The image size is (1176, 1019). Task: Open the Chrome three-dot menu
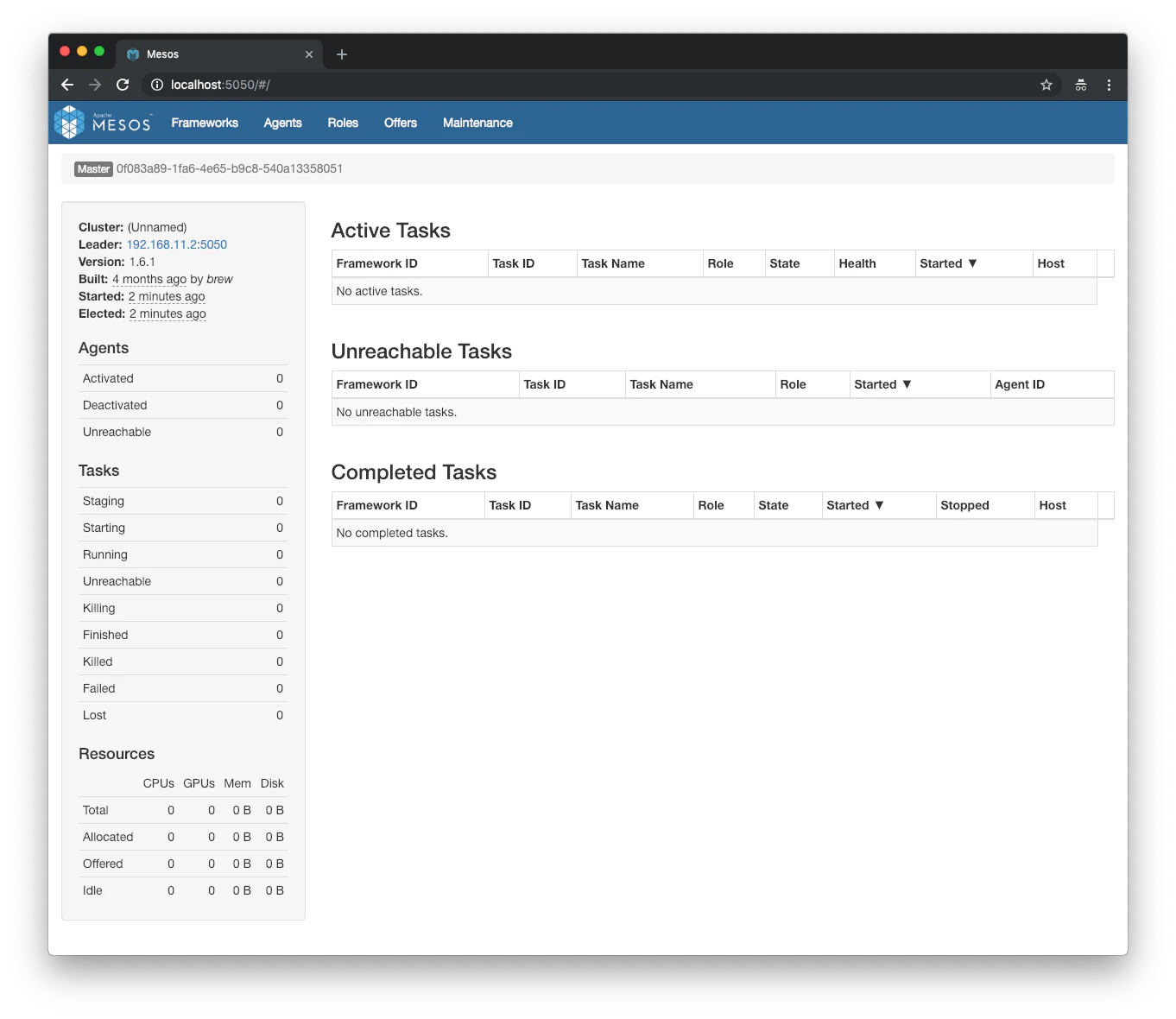point(1109,85)
